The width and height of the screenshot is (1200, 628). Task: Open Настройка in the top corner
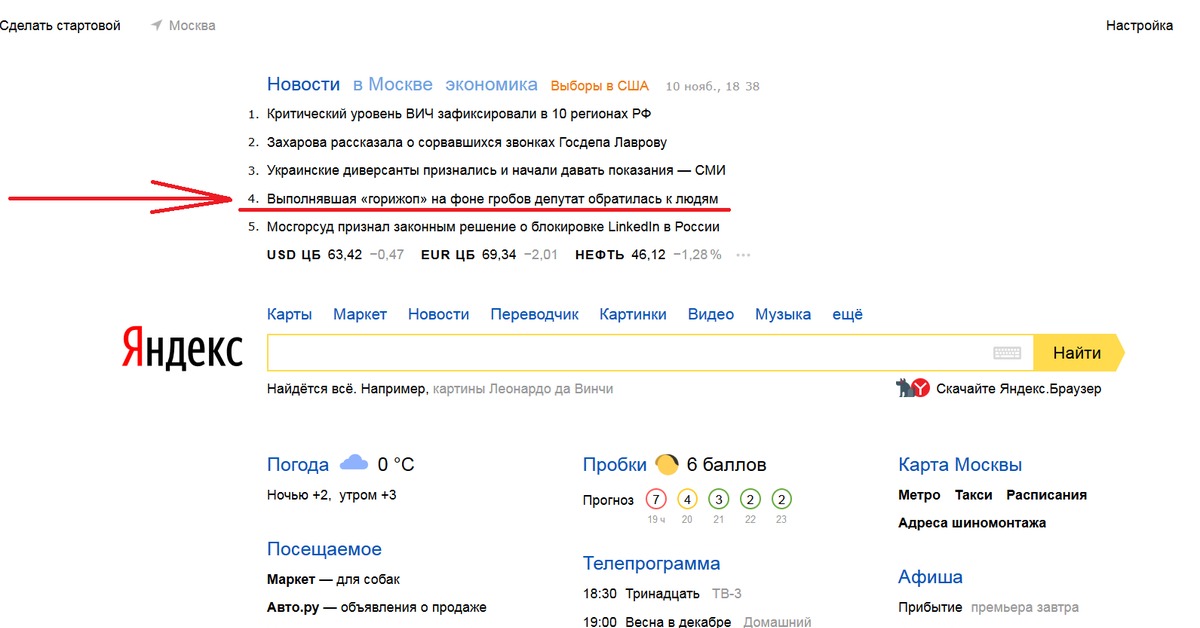(1139, 26)
